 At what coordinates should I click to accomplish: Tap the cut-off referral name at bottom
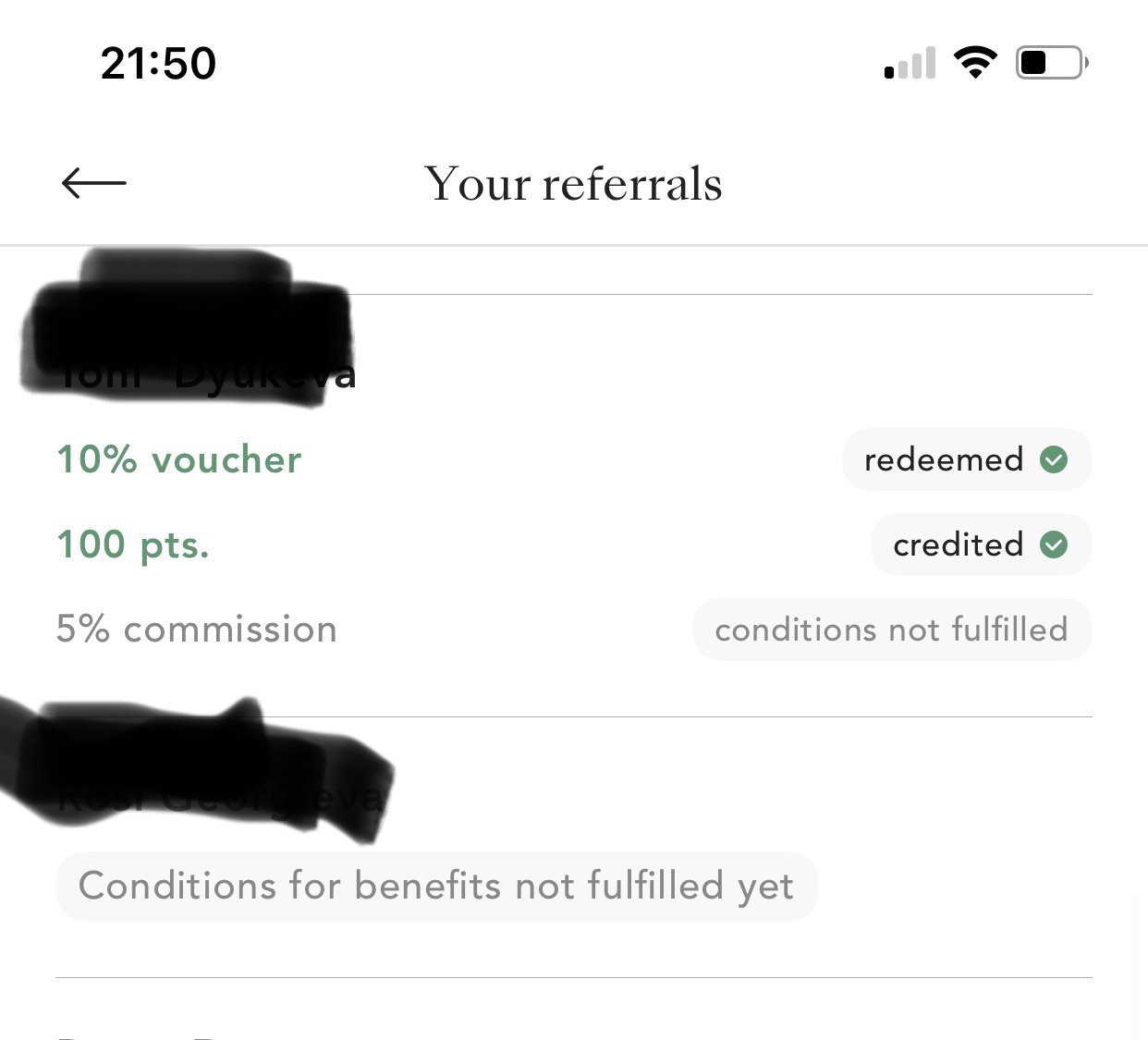tap(139, 1032)
